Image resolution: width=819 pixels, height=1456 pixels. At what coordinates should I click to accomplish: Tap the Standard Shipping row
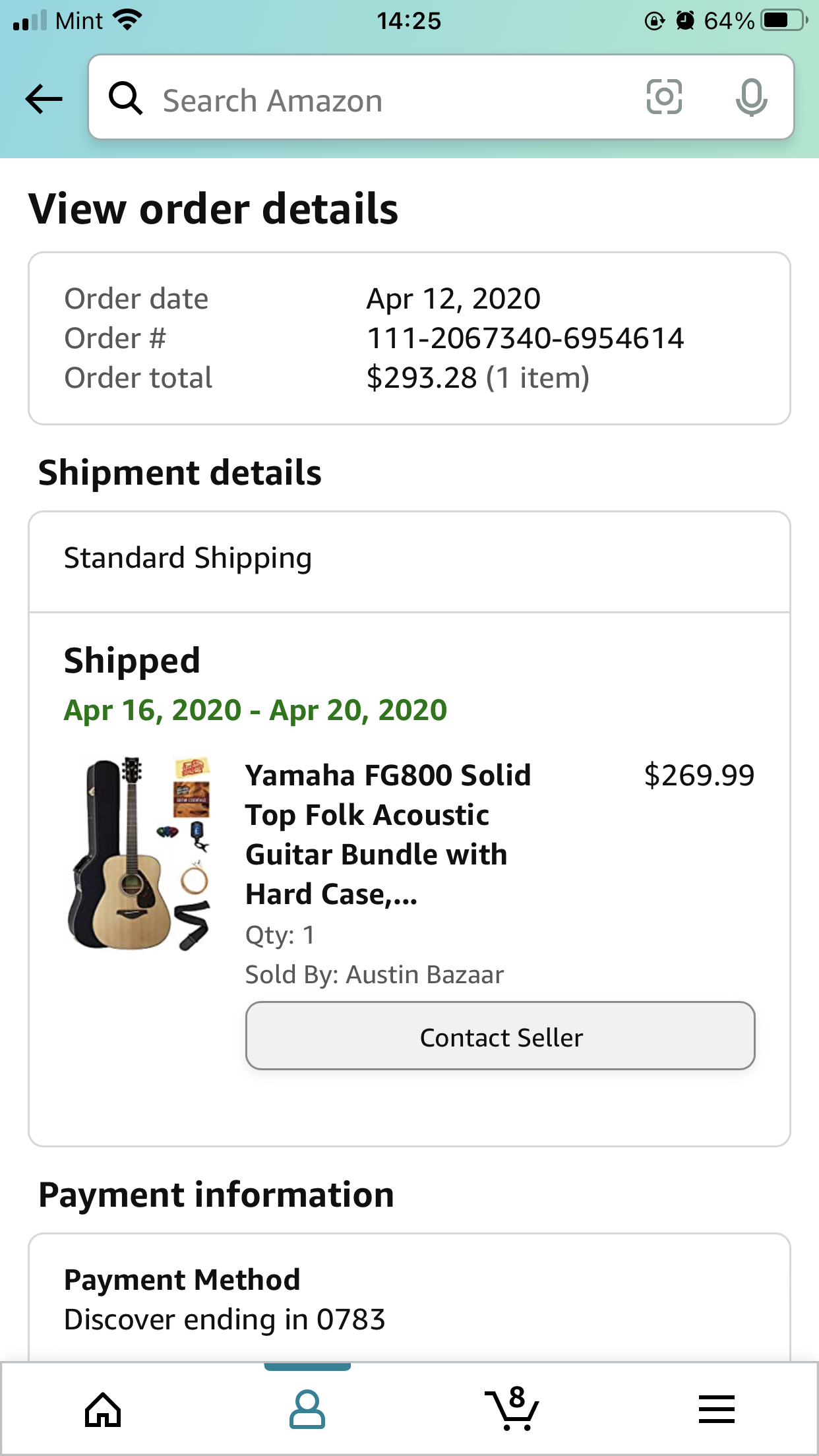[409, 559]
